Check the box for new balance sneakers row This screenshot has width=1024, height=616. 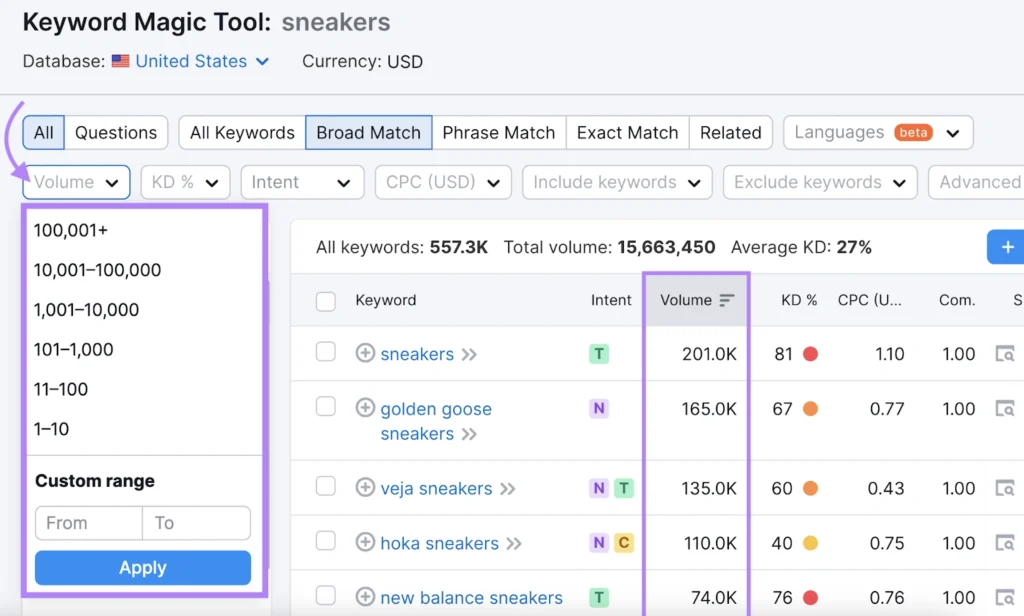coord(326,595)
